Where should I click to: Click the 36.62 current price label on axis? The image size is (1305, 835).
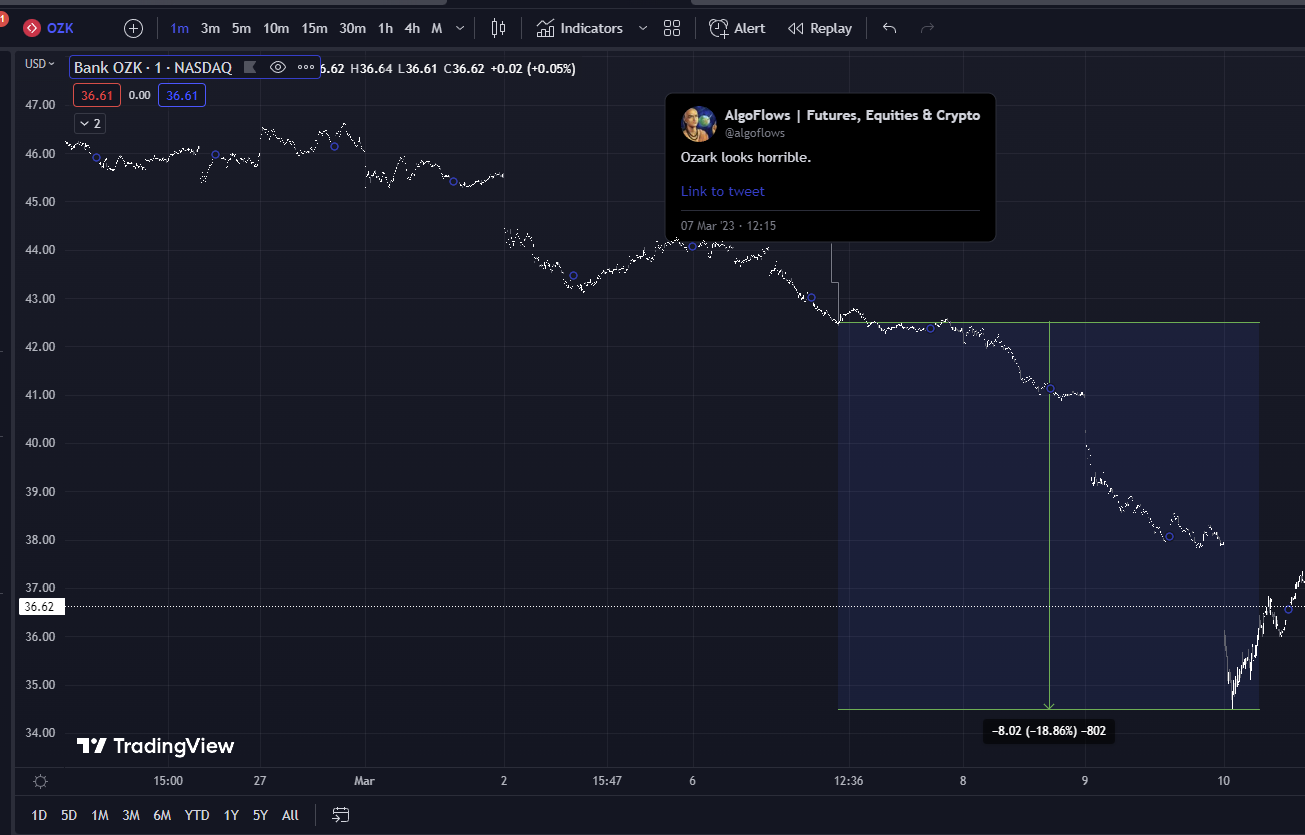(x=39, y=607)
